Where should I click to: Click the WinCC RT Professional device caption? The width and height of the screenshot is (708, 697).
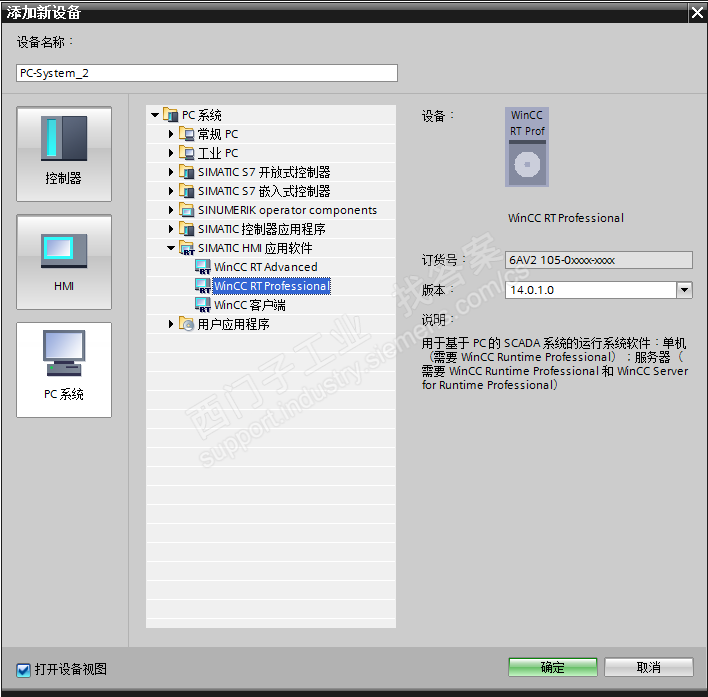tap(565, 218)
